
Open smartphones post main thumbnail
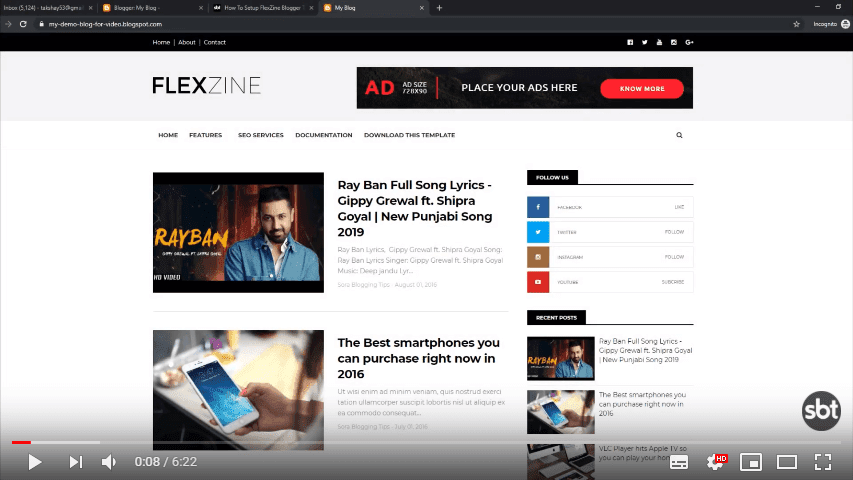click(x=238, y=390)
